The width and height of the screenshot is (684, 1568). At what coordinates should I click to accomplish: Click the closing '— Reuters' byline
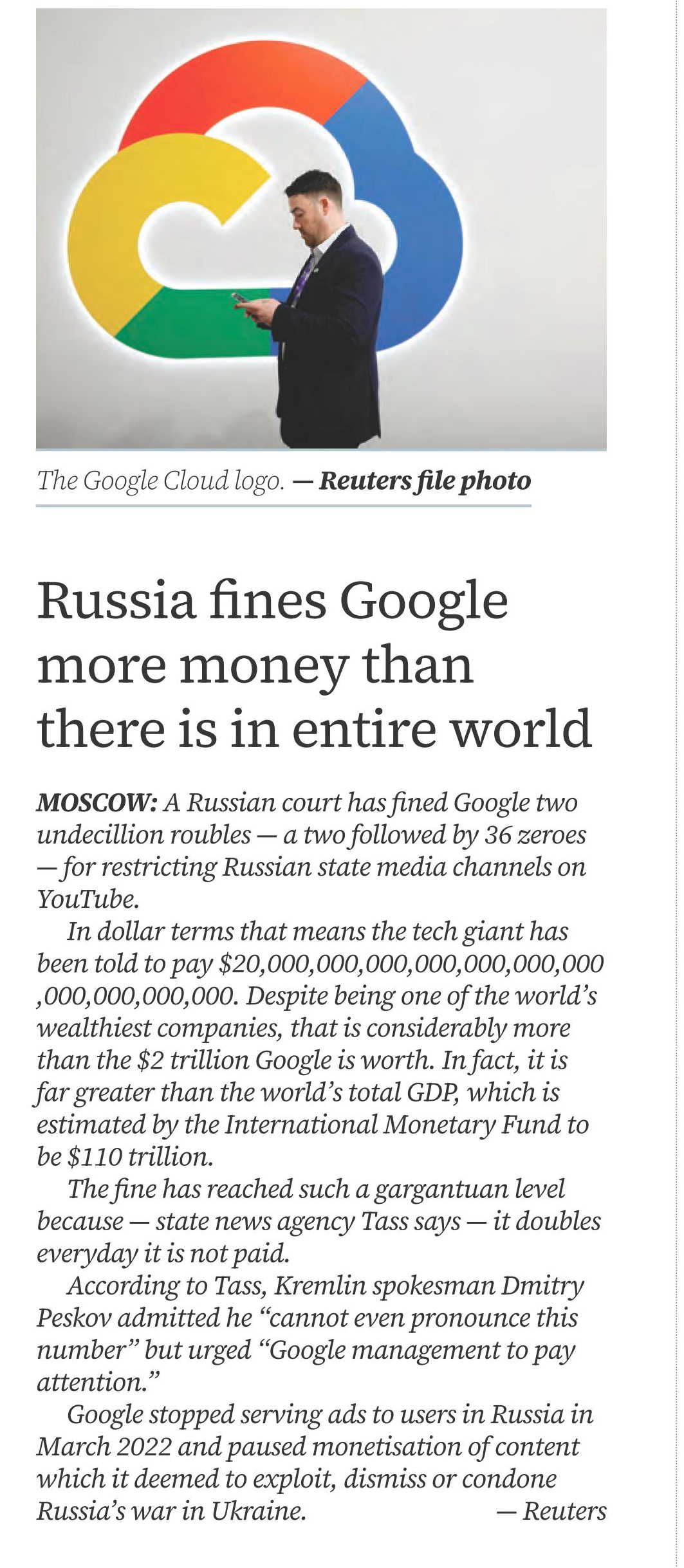click(551, 1511)
